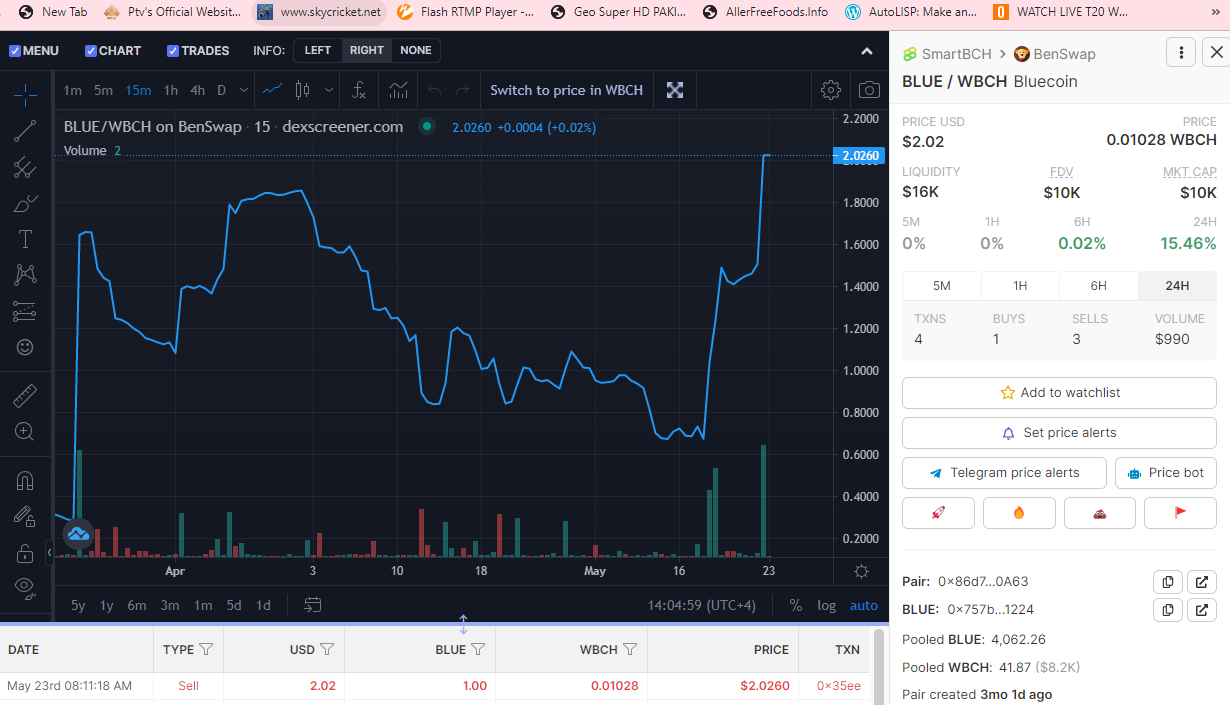
Task: Open Telegram price alerts
Action: pos(1004,473)
